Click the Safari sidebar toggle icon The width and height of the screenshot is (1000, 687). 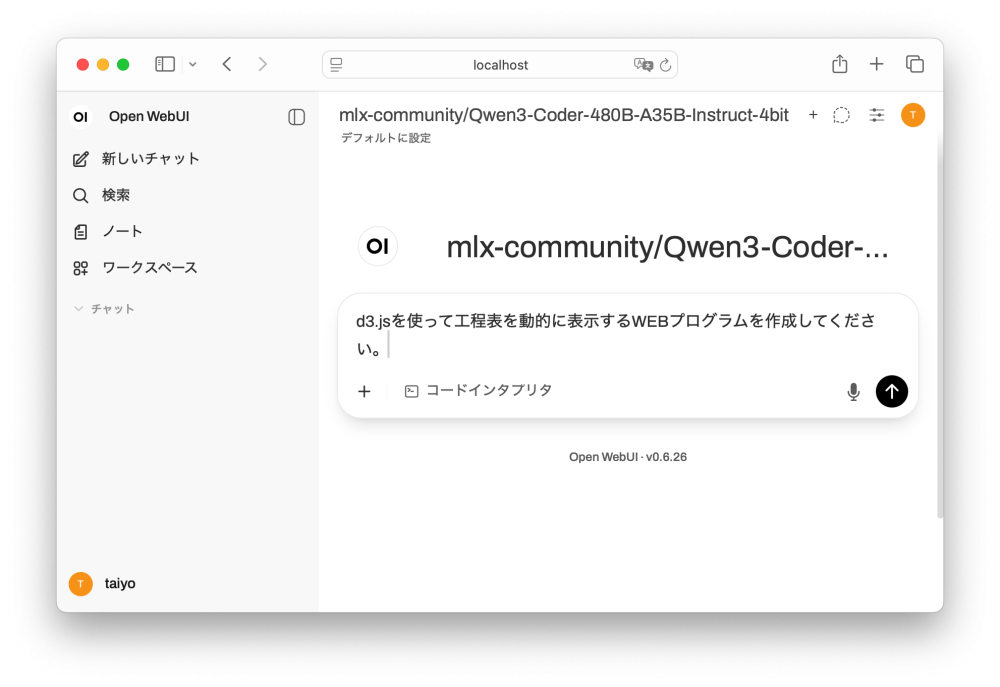(165, 64)
